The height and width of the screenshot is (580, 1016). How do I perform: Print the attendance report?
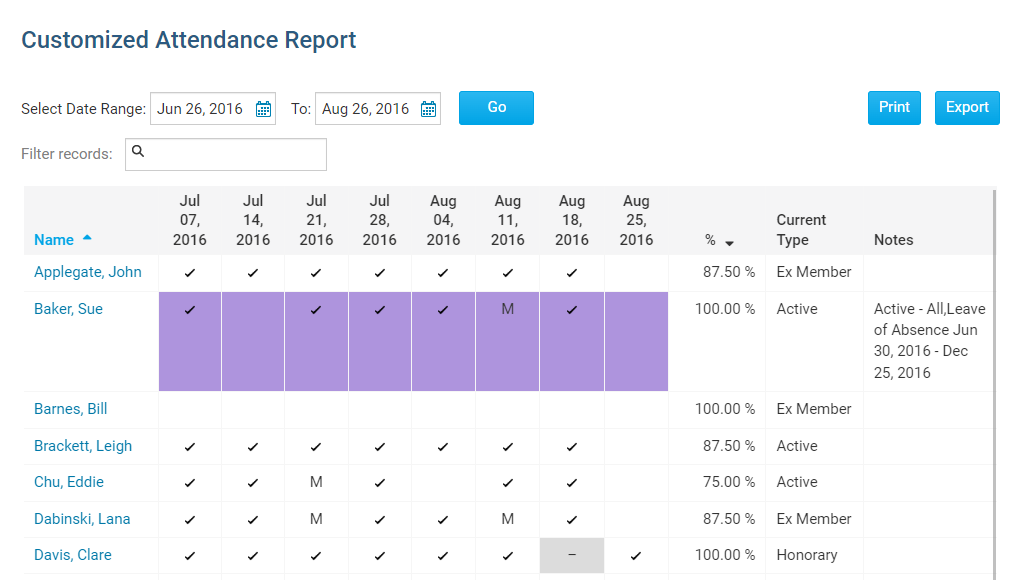894,108
